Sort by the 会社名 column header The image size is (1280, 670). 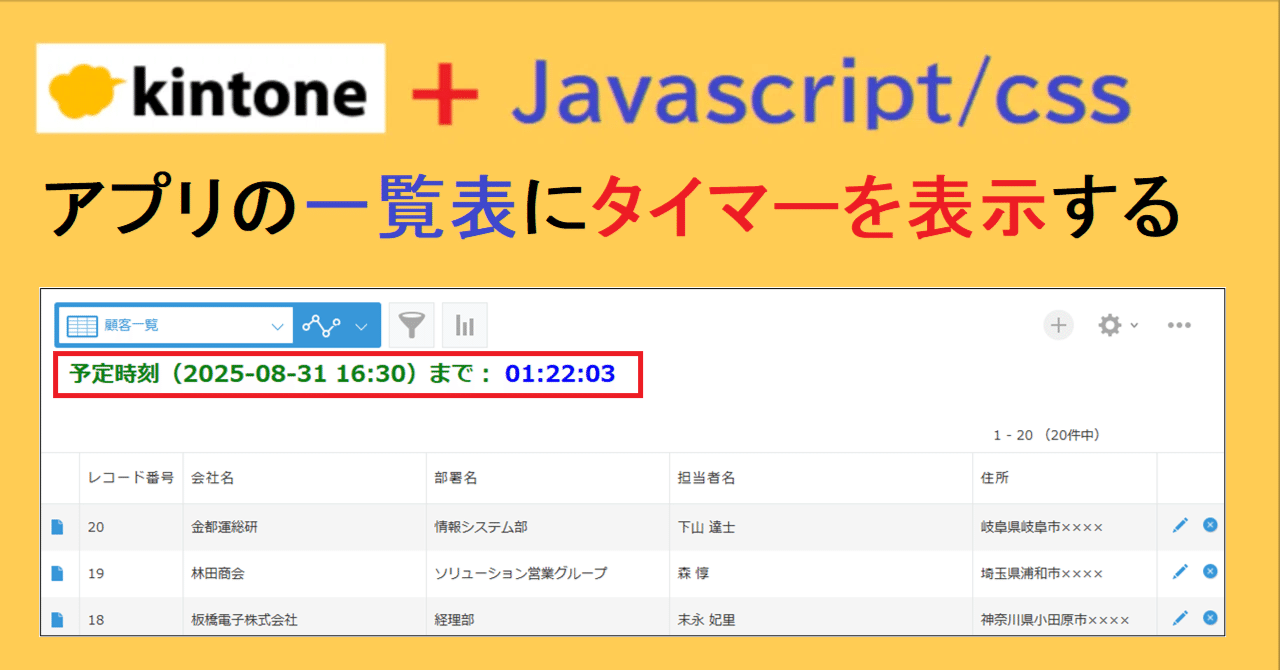pos(305,478)
